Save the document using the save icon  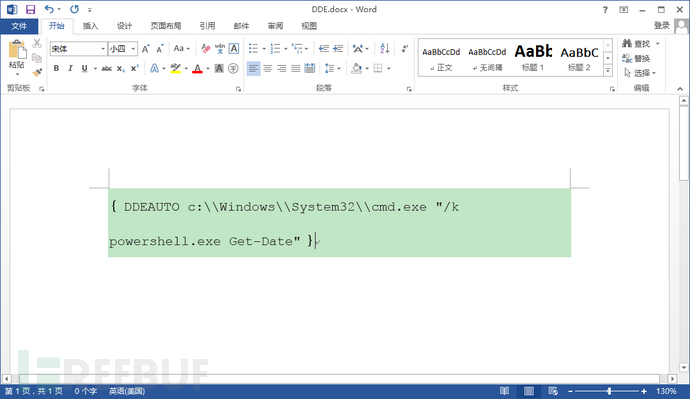click(x=30, y=9)
